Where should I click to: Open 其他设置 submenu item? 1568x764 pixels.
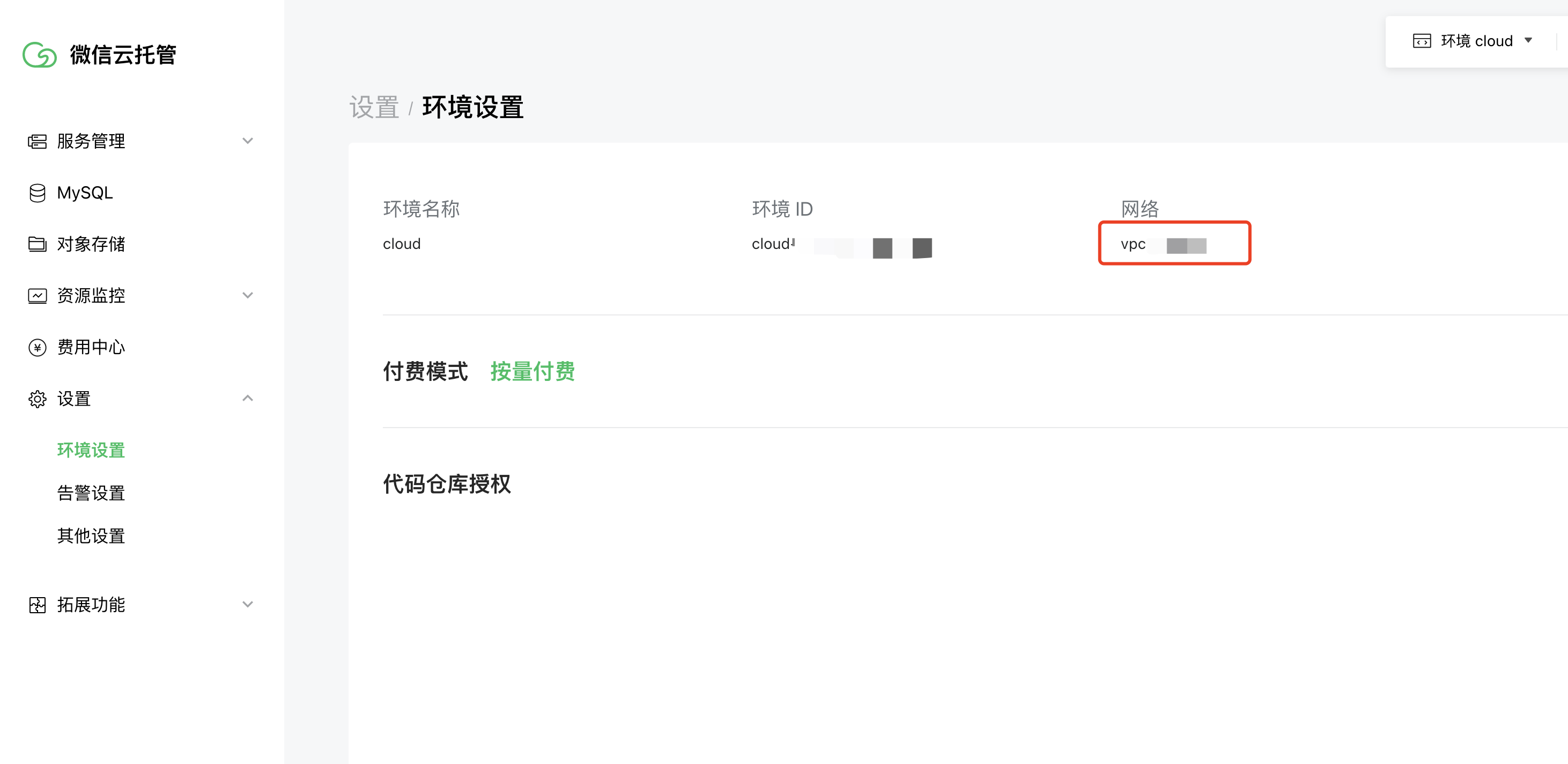[91, 536]
